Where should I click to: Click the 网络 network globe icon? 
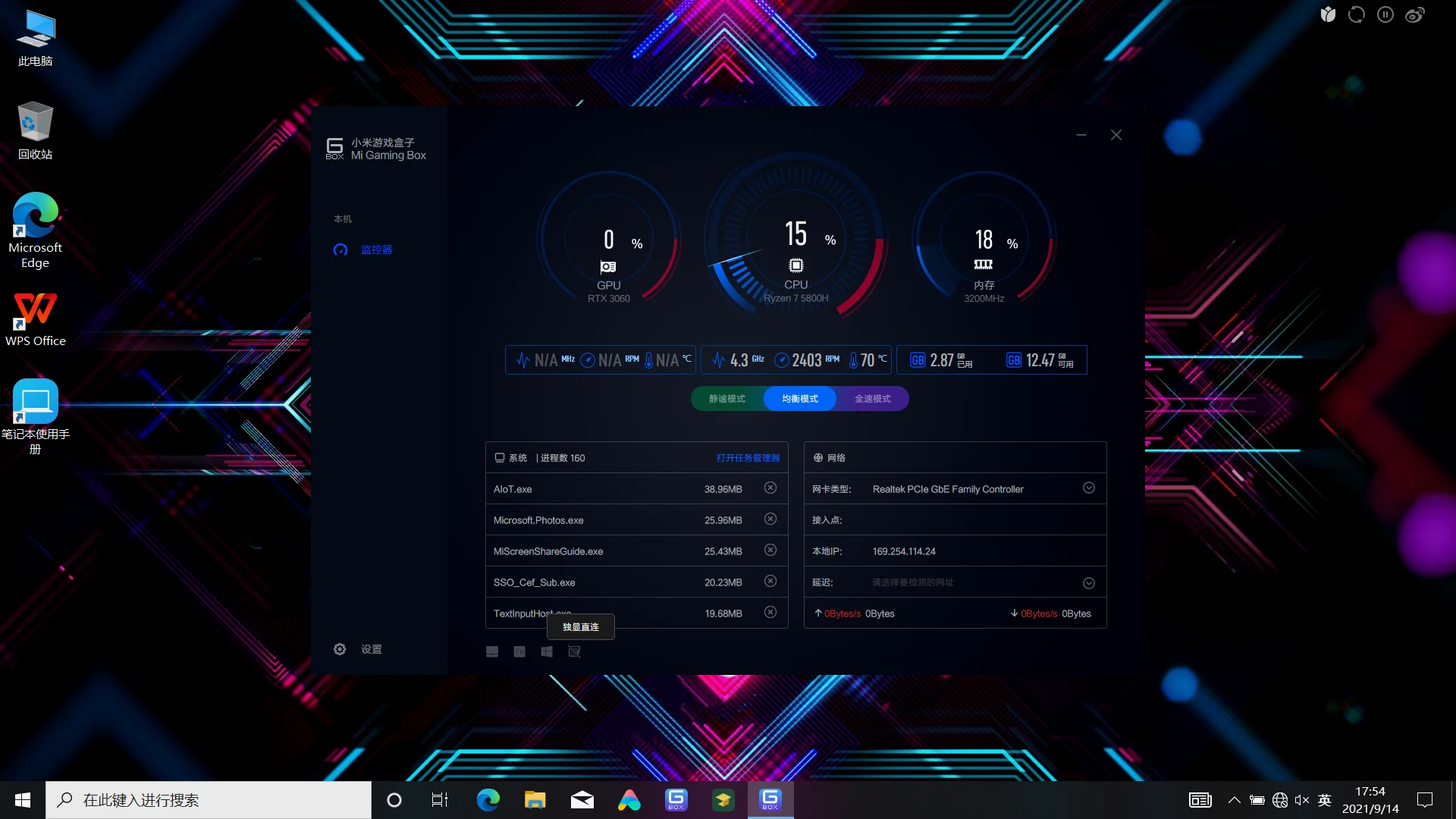pos(817,458)
